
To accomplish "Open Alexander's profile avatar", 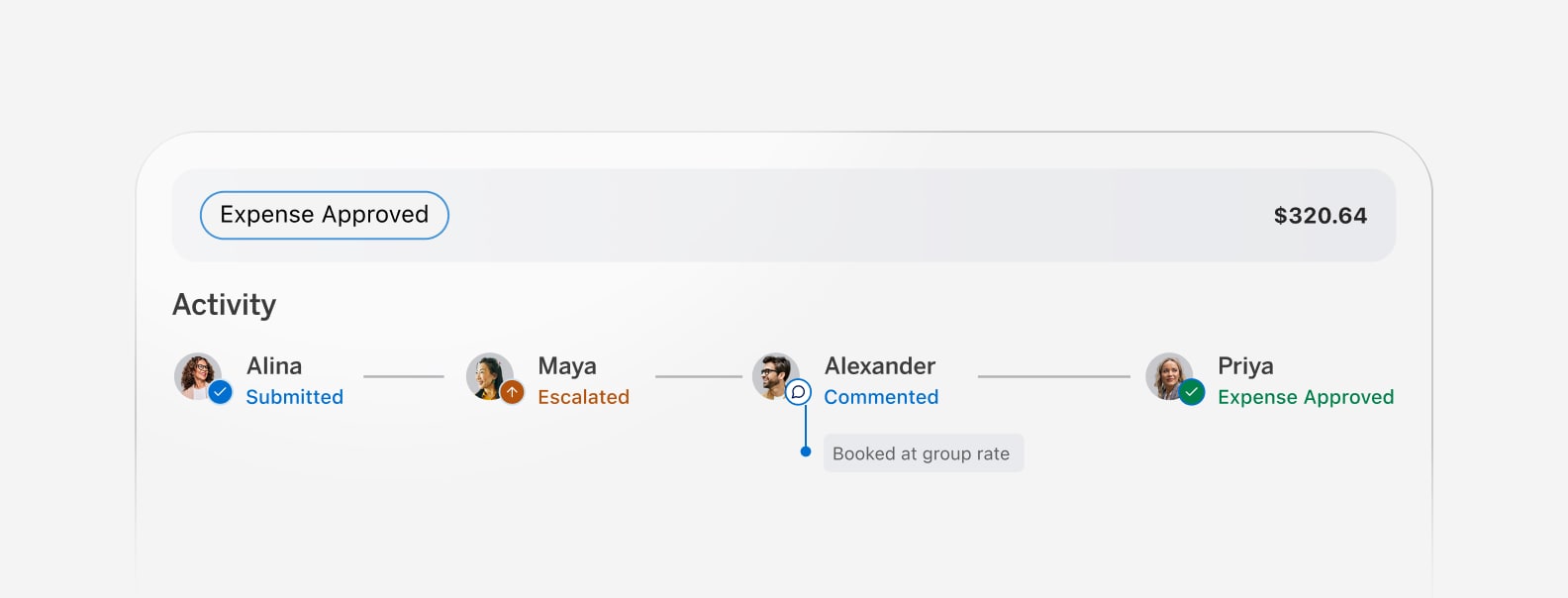I will [776, 376].
